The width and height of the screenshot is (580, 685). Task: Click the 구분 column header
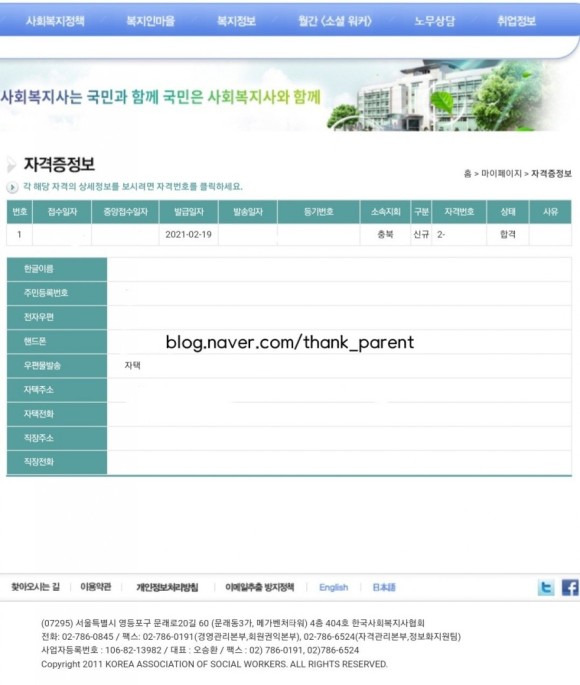click(x=421, y=212)
